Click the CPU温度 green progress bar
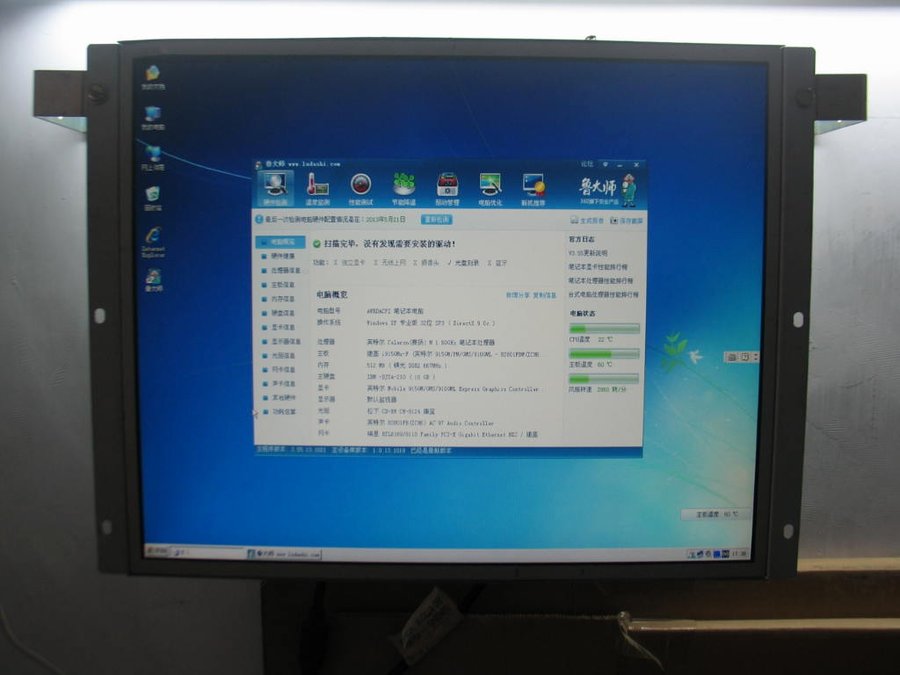 coord(604,329)
